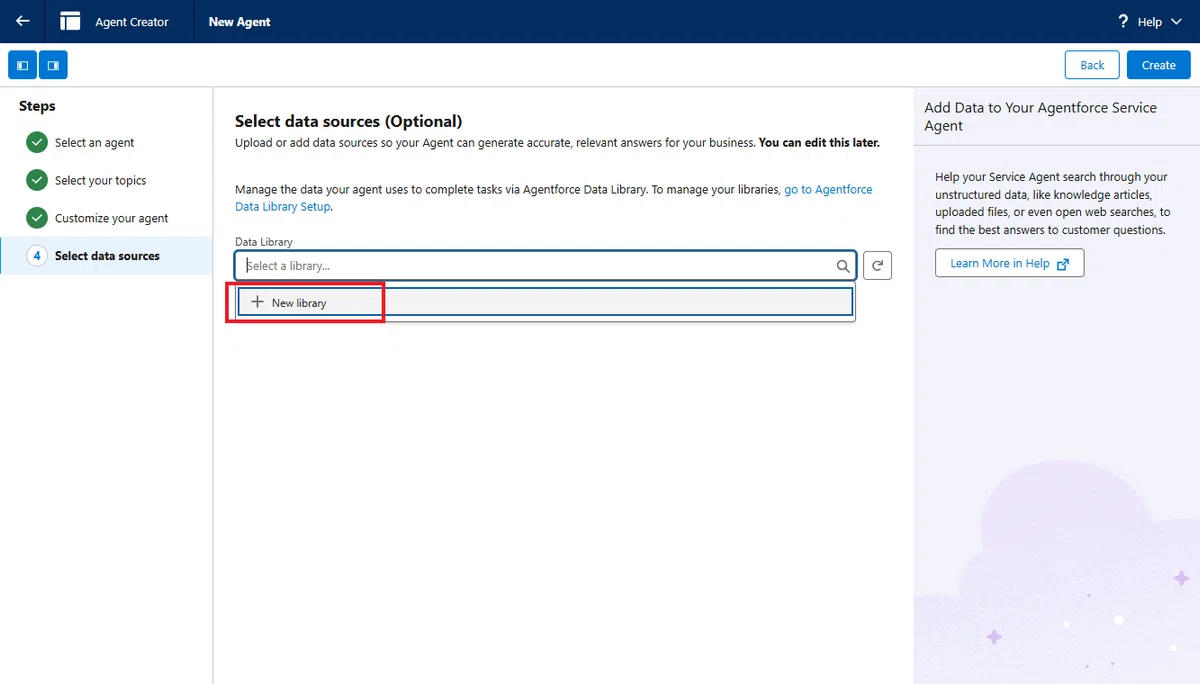Viewport: 1200px width, 684px height.
Task: Click the green check next to Select your topics
Action: click(37, 180)
